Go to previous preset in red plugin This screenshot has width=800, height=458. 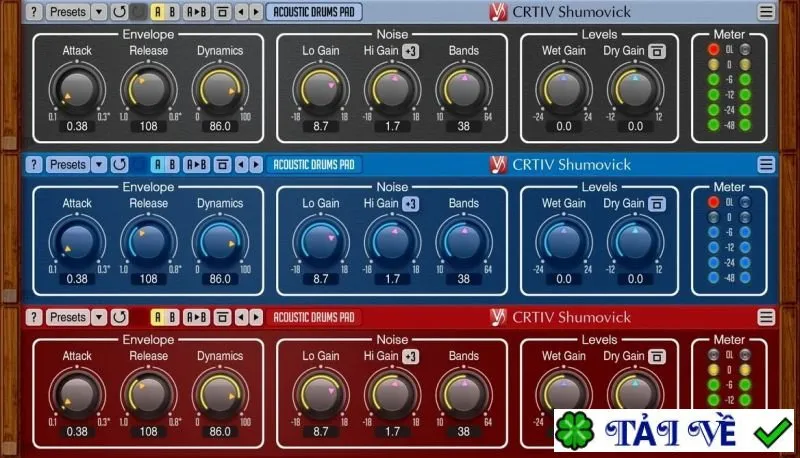[242, 317]
